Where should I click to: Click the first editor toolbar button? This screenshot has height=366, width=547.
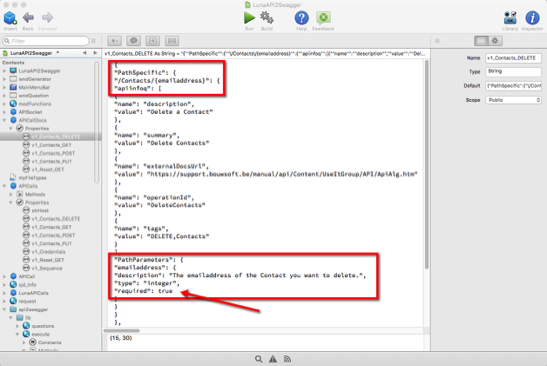point(114,41)
